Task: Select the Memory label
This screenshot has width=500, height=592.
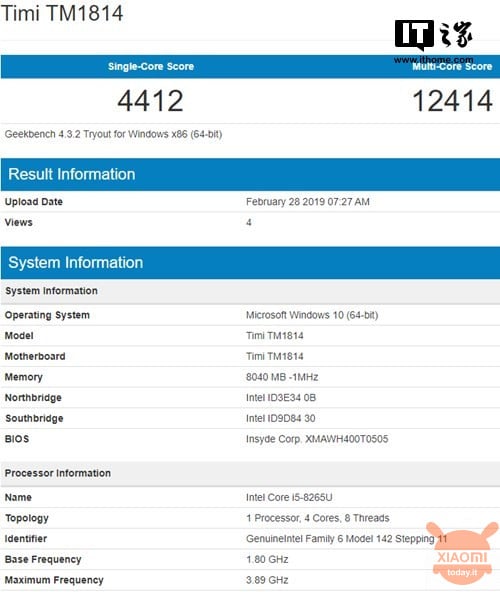Action: 23,377
